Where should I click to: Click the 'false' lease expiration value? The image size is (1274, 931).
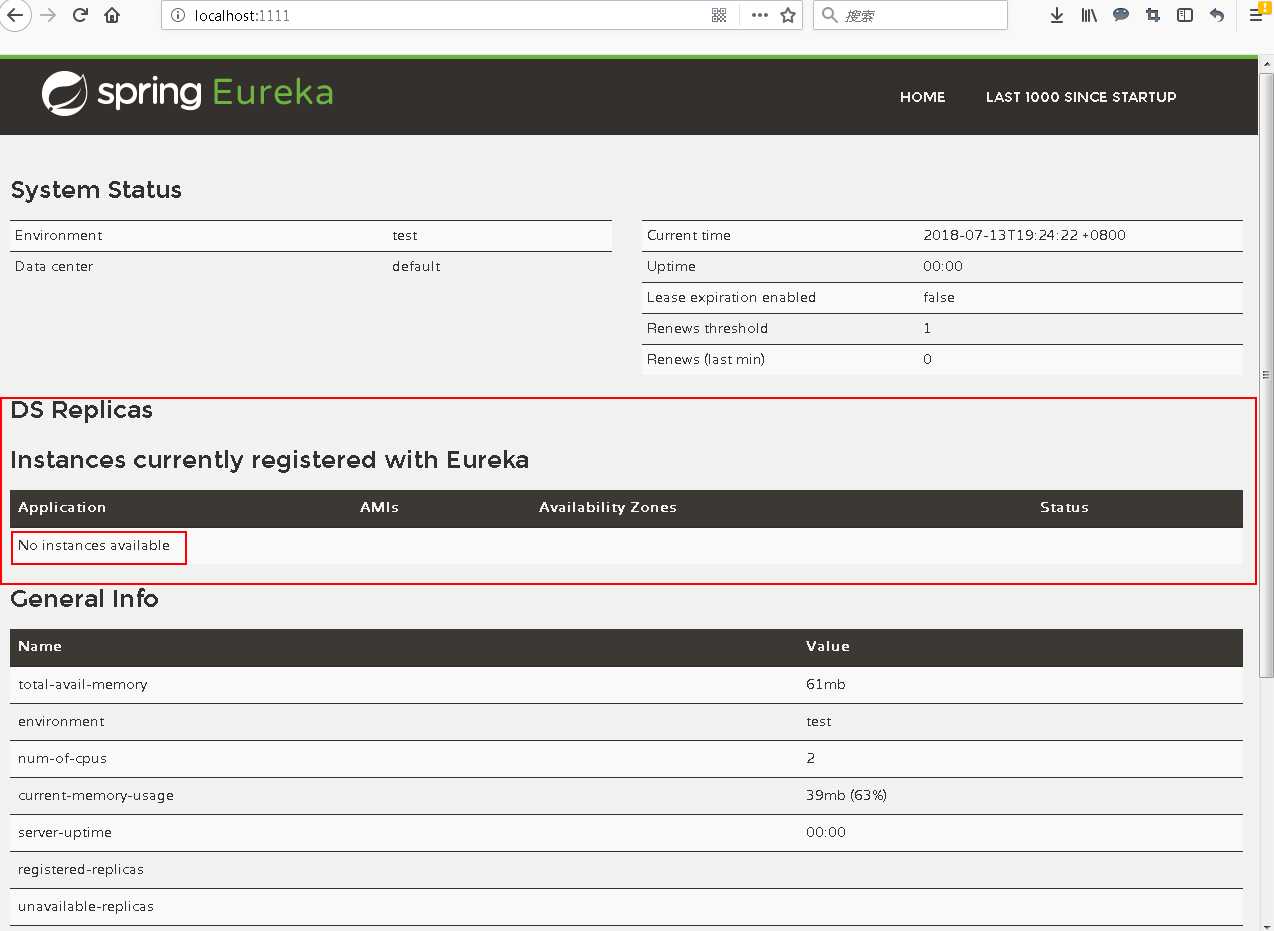[939, 297]
